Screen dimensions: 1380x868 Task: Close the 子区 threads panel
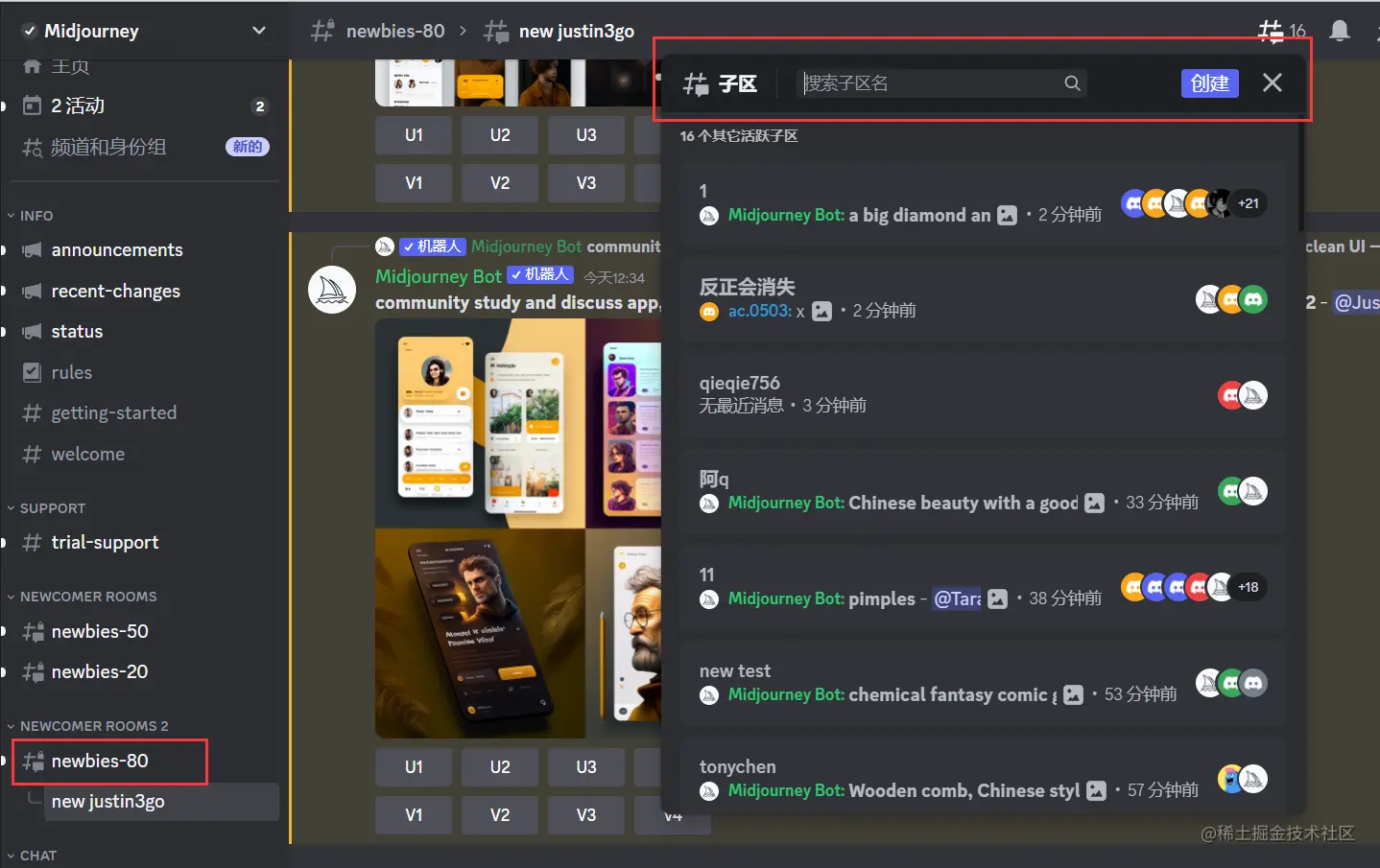(x=1272, y=82)
